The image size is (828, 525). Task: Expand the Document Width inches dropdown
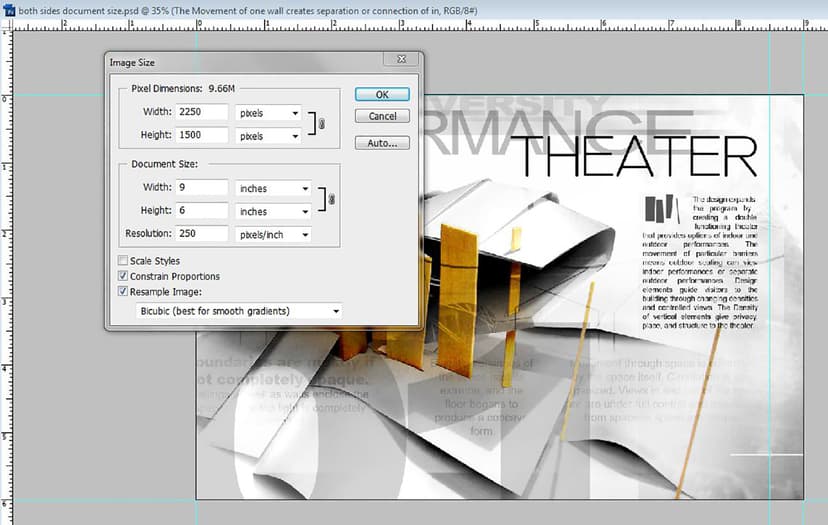(272, 188)
